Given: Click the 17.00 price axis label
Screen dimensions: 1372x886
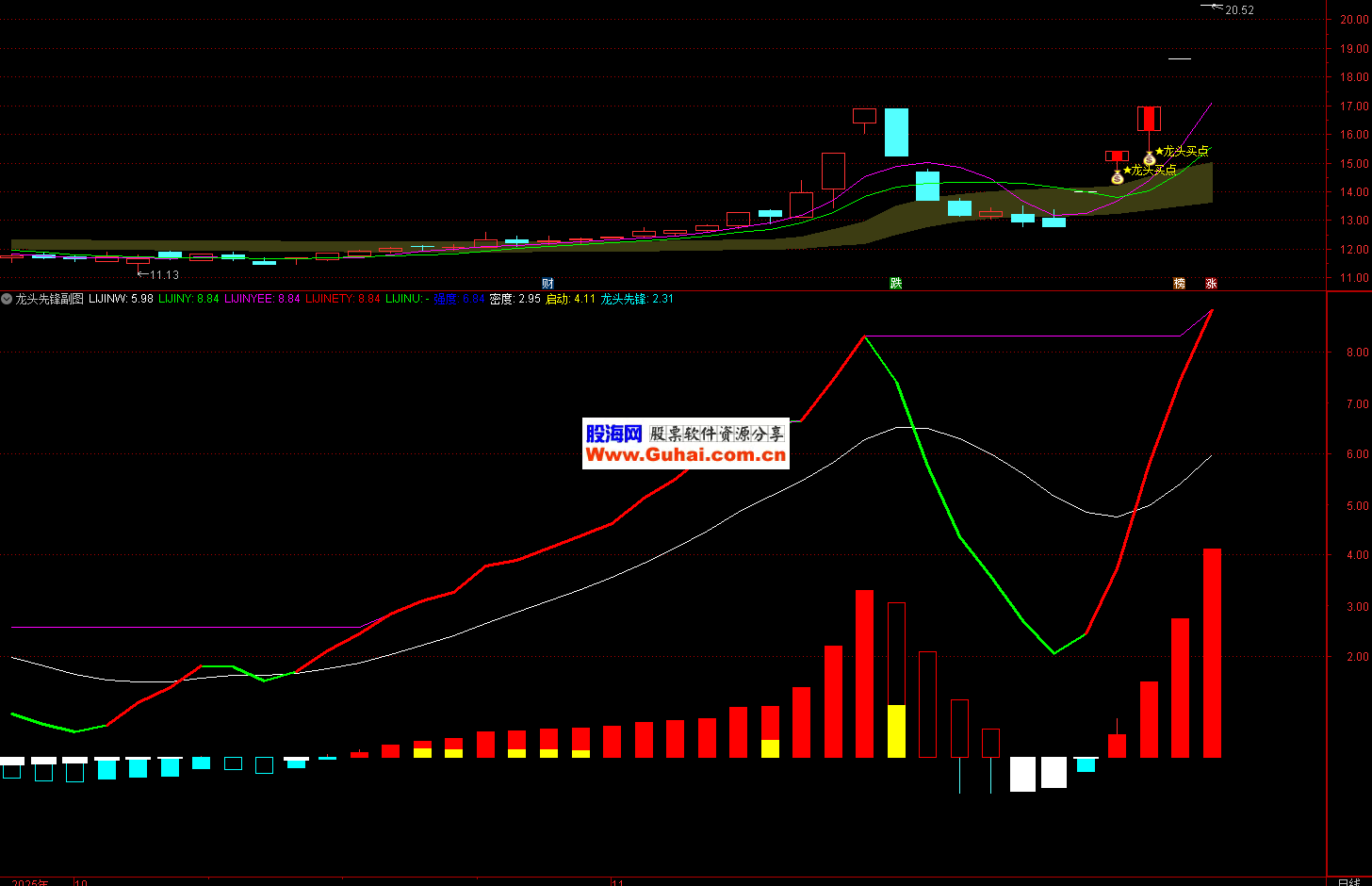Looking at the screenshot, I should (1355, 107).
